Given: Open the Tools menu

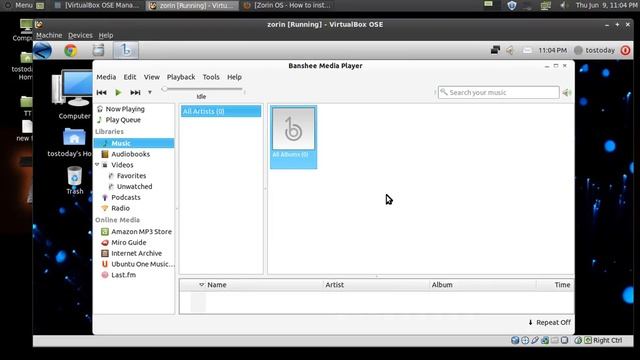Looking at the screenshot, I should pos(211,77).
